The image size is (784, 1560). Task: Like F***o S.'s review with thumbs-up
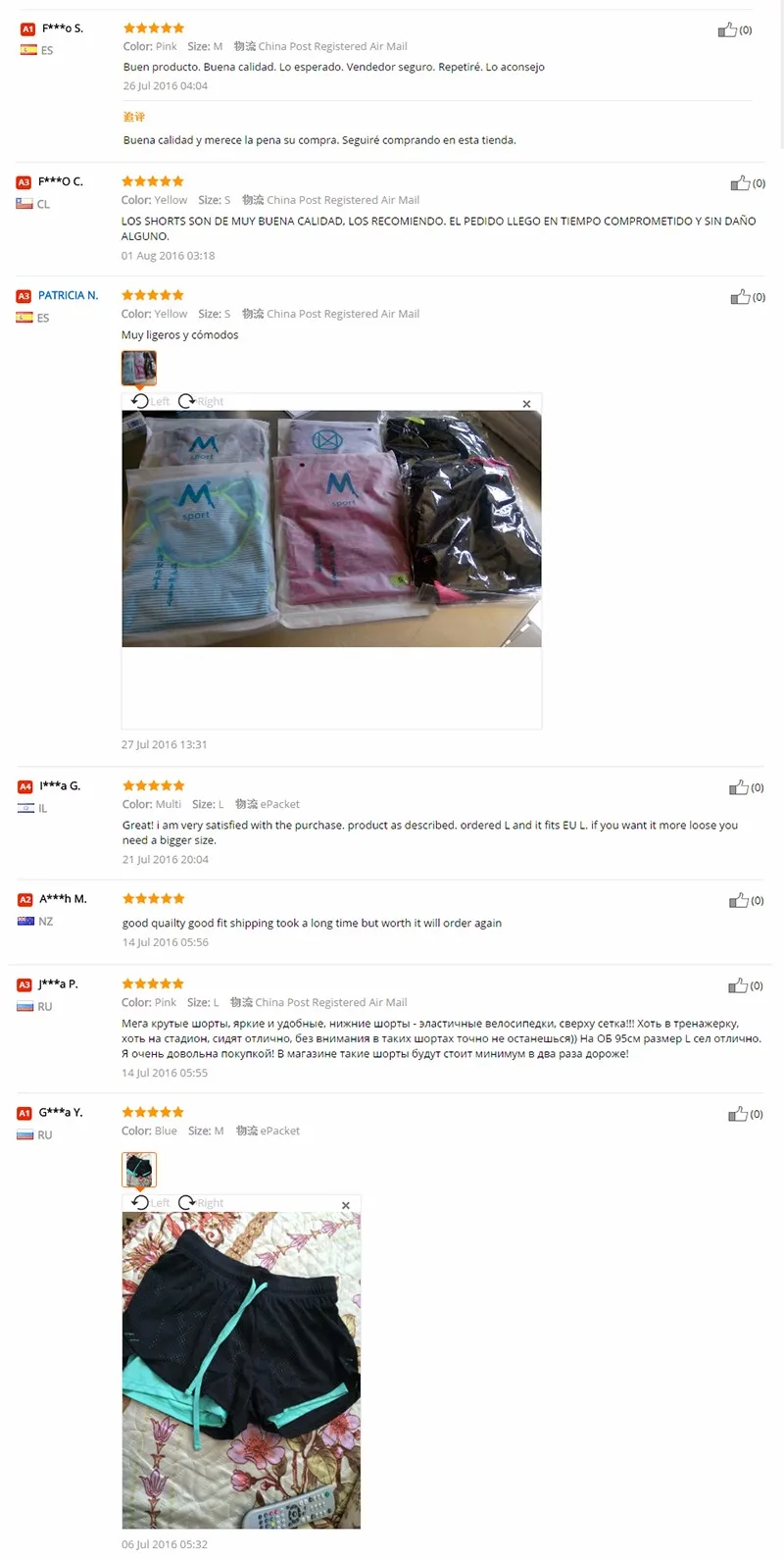point(727,29)
